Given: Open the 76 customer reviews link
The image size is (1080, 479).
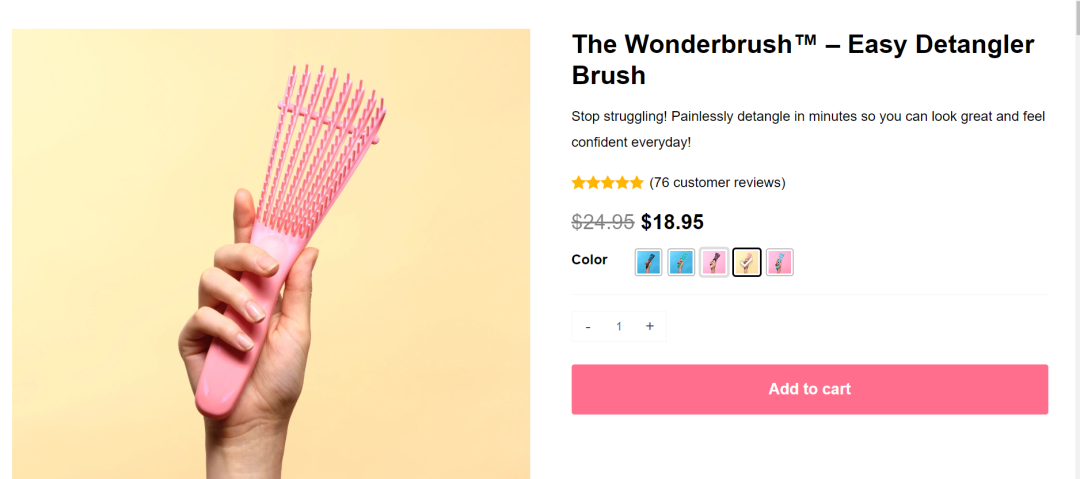Looking at the screenshot, I should pos(717,182).
